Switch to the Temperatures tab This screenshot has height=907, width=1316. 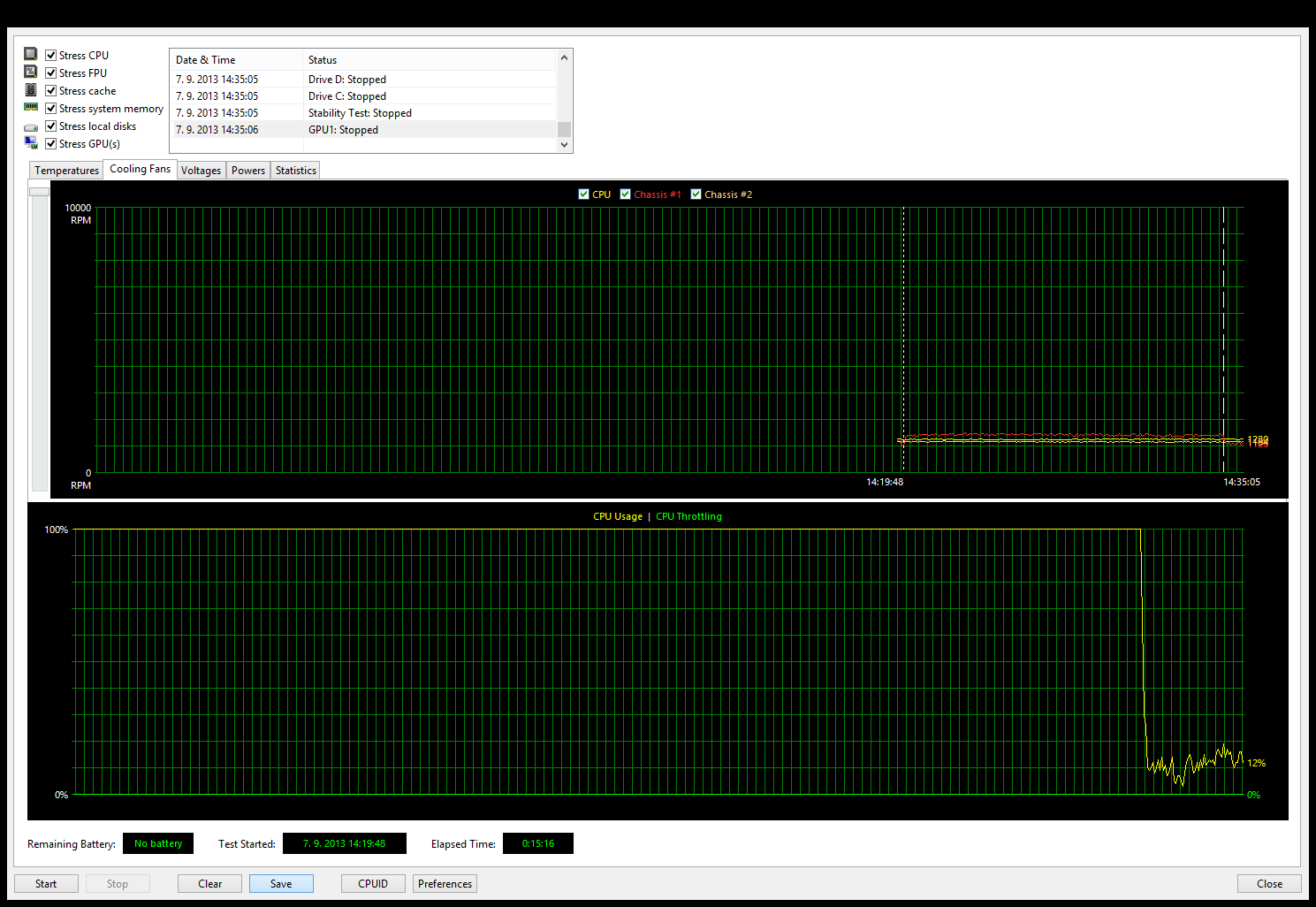(x=66, y=171)
